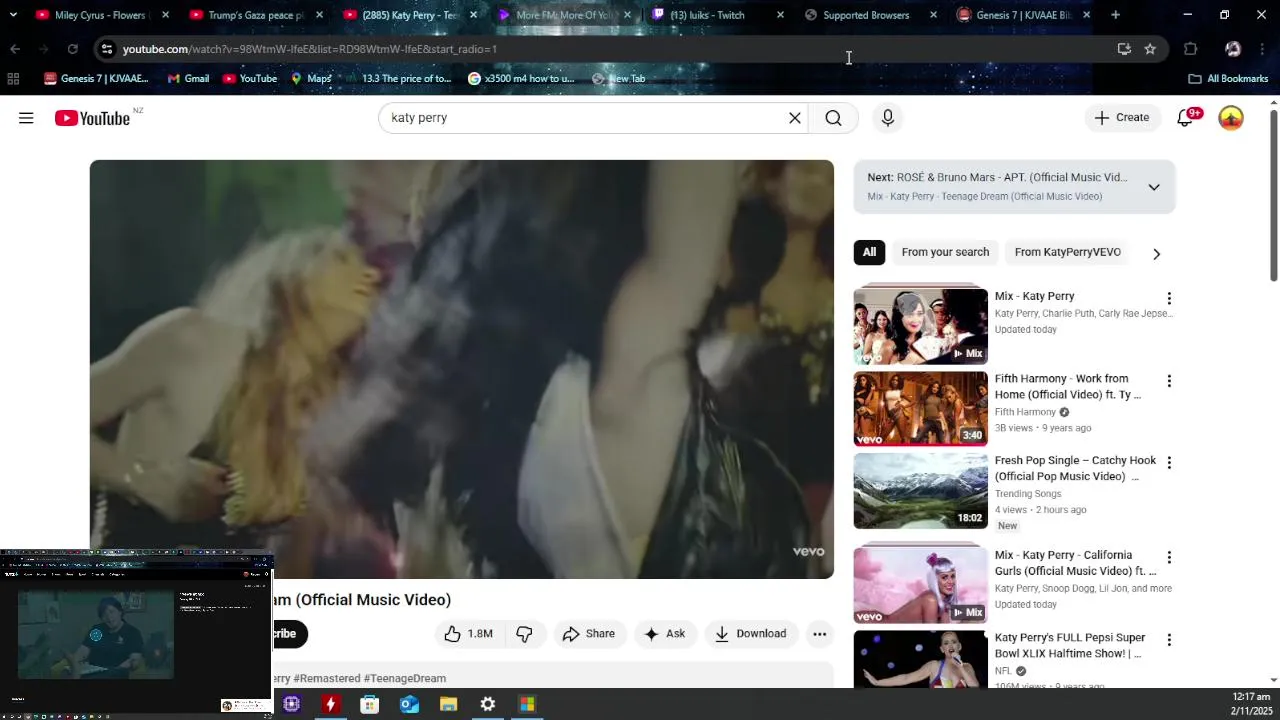Close the Supported Browsers tab
1280x720 pixels.
click(933, 15)
